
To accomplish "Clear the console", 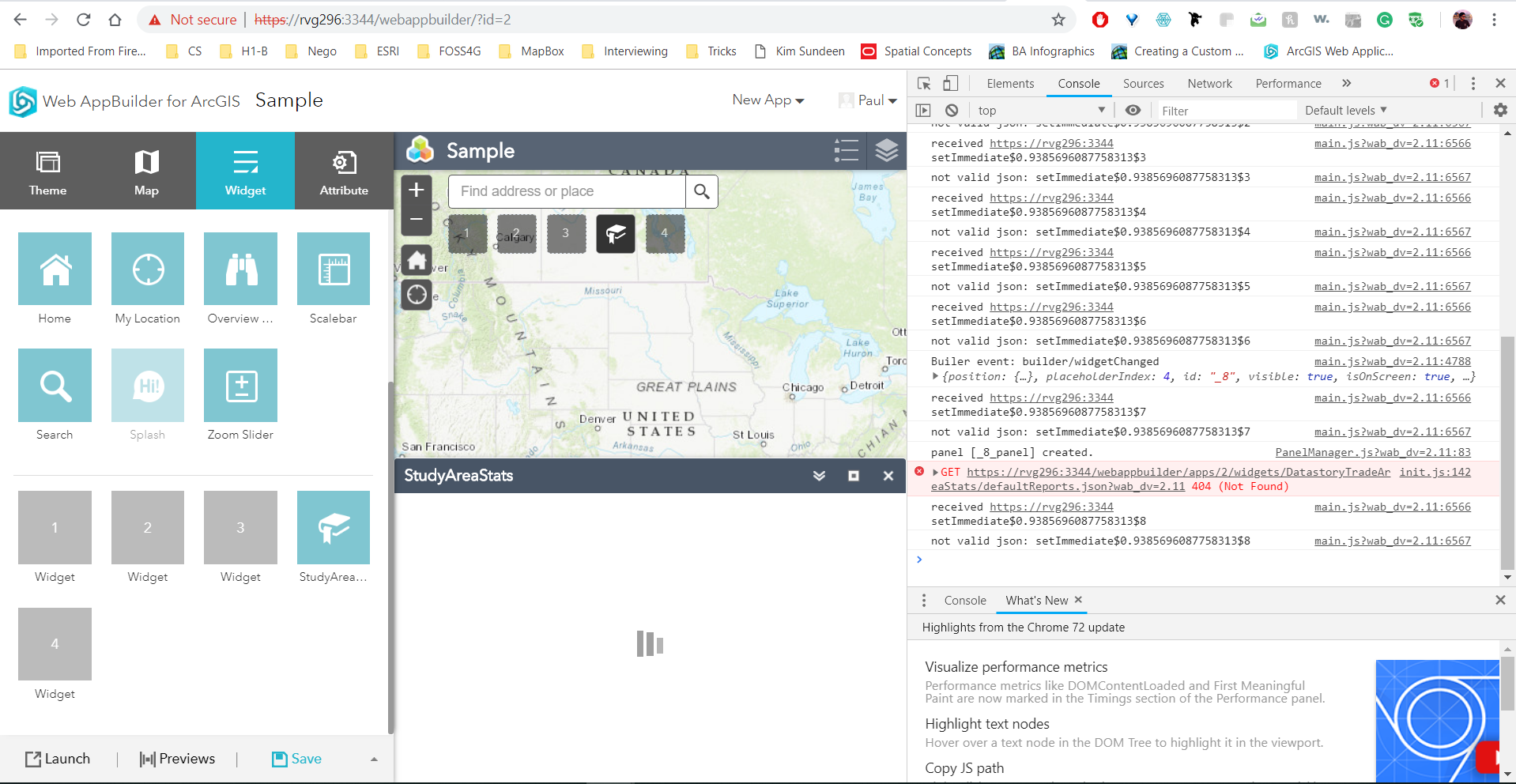I will (952, 111).
